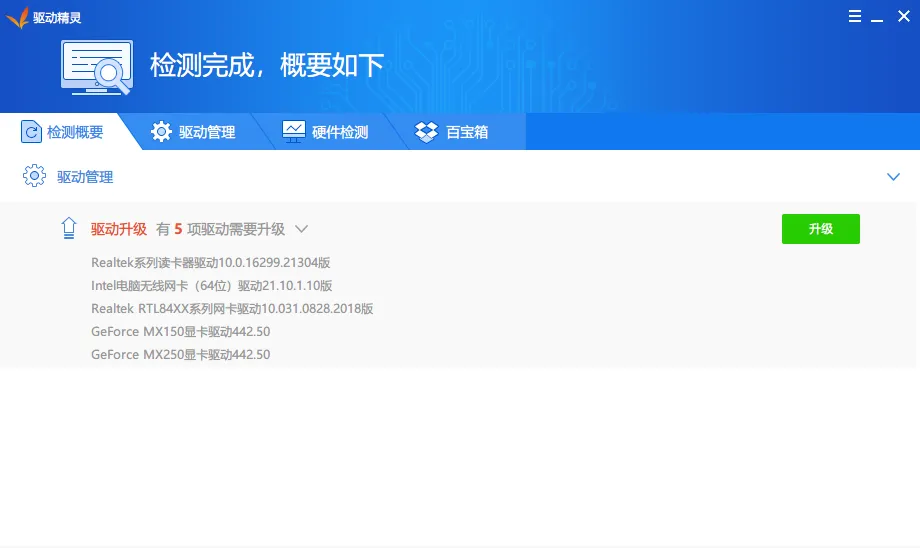Click the monitor icon on 硬件检测 tab
Screen dimensions: 920x557
click(293, 131)
